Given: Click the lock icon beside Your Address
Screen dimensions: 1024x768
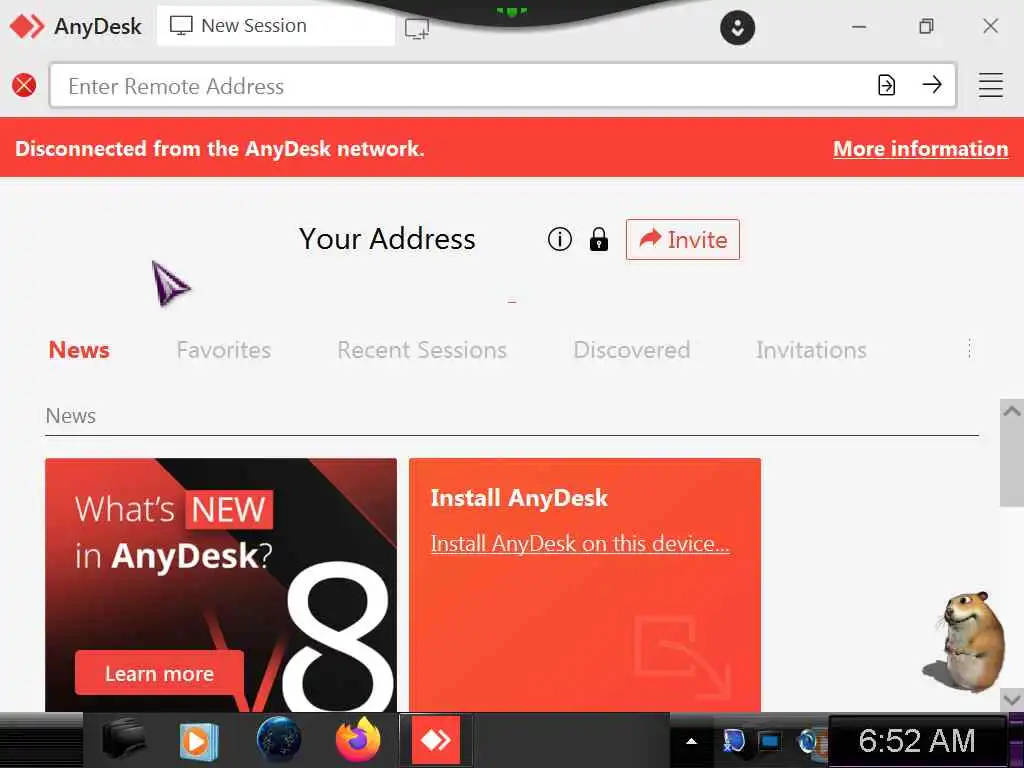Looking at the screenshot, I should 598,239.
